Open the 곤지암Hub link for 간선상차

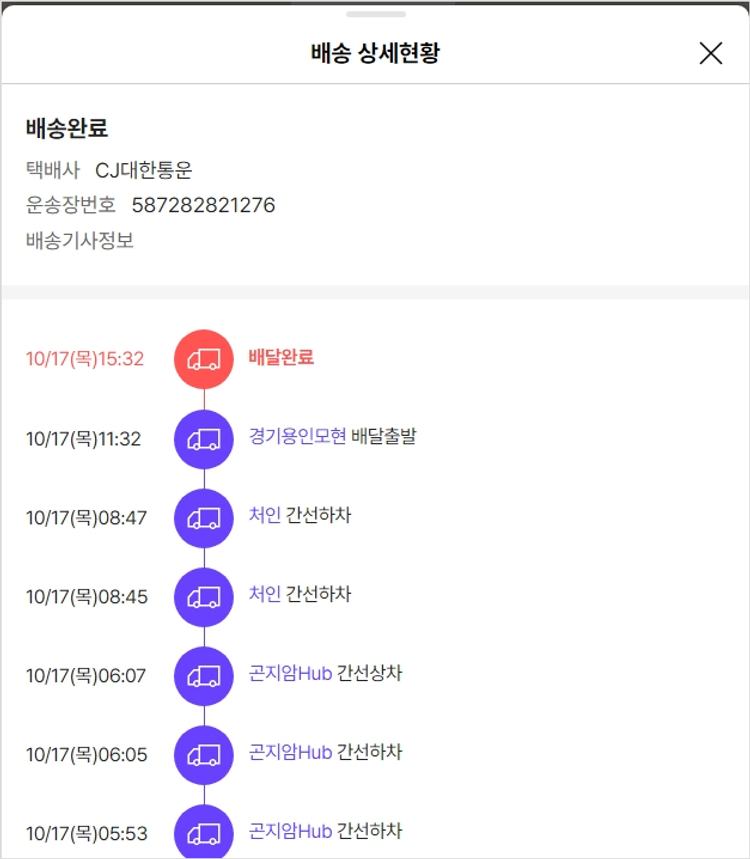(x=290, y=673)
